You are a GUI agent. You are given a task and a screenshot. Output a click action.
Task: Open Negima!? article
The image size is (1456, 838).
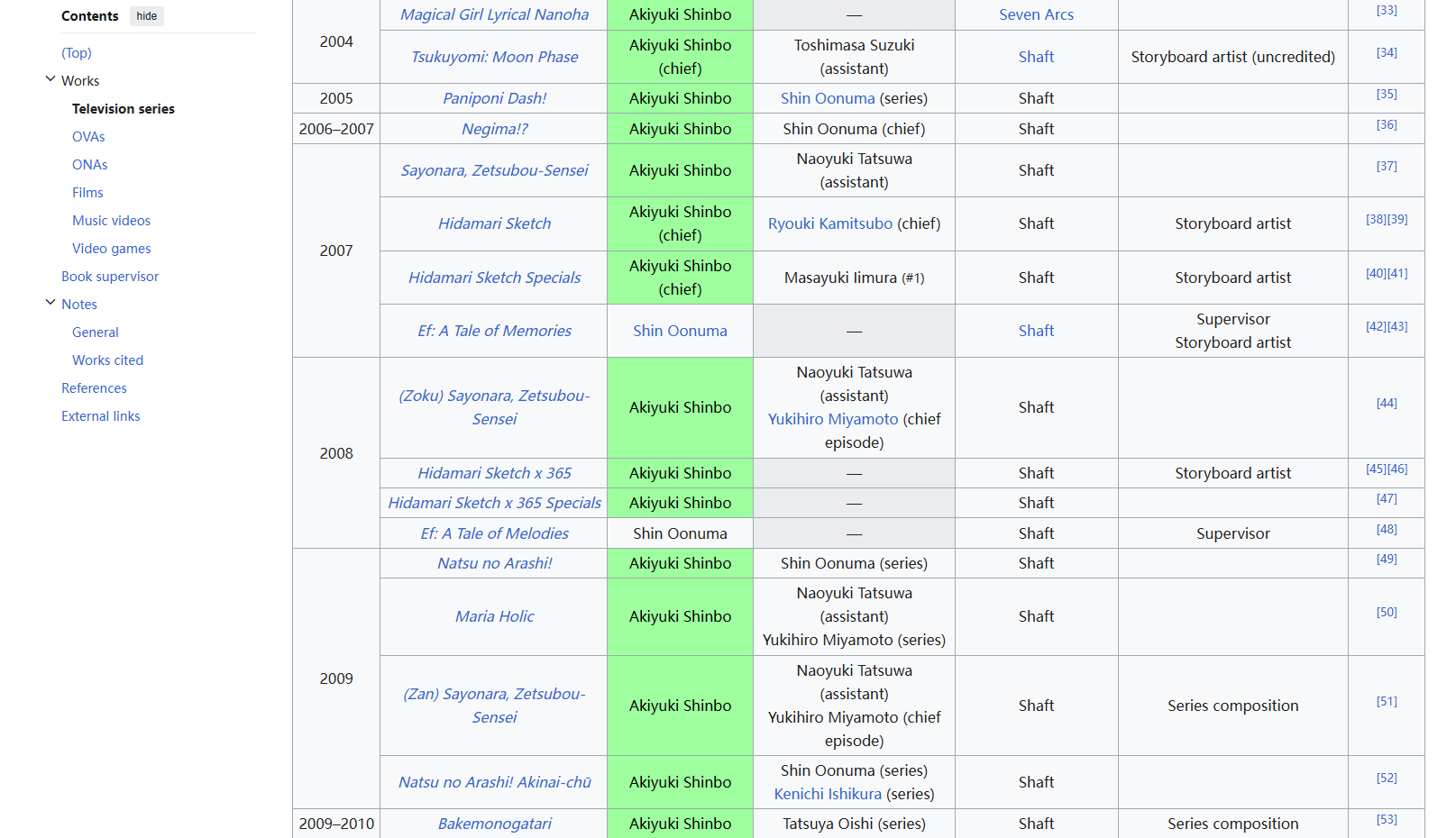click(x=494, y=129)
